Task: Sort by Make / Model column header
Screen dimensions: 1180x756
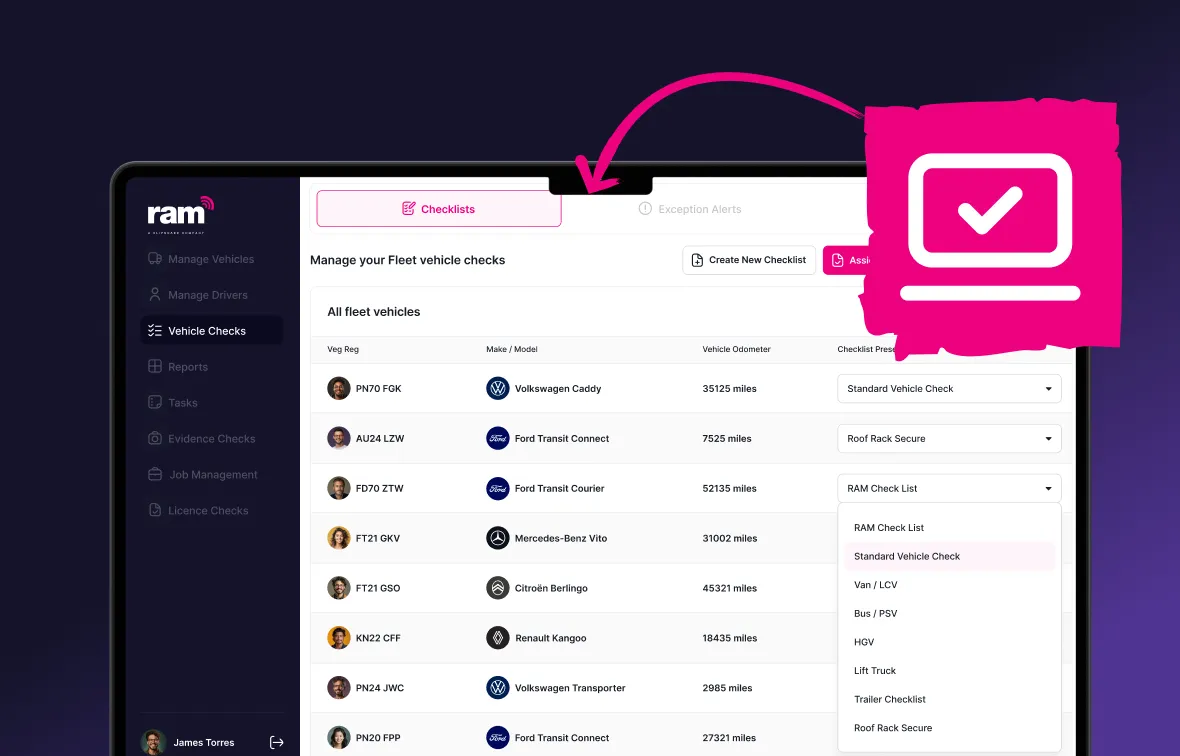Action: [512, 349]
